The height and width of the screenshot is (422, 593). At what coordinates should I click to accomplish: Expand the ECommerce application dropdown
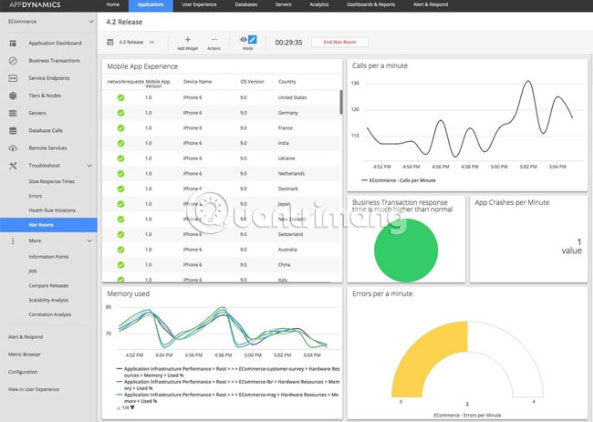click(x=91, y=22)
